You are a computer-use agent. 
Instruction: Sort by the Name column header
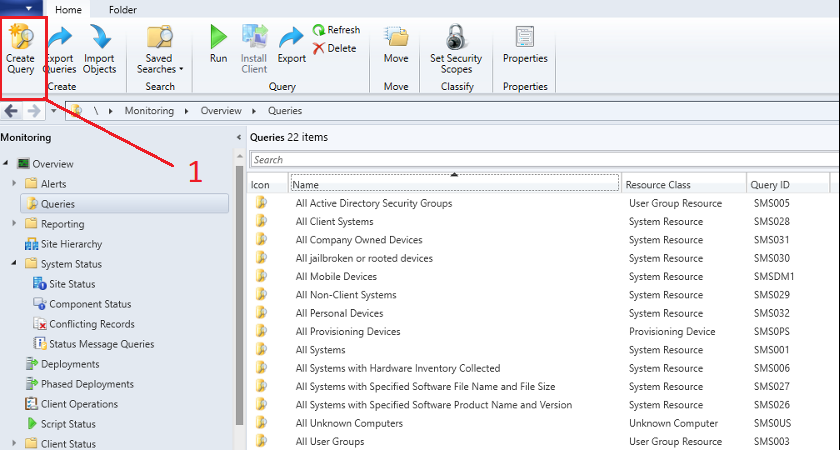tap(455, 185)
